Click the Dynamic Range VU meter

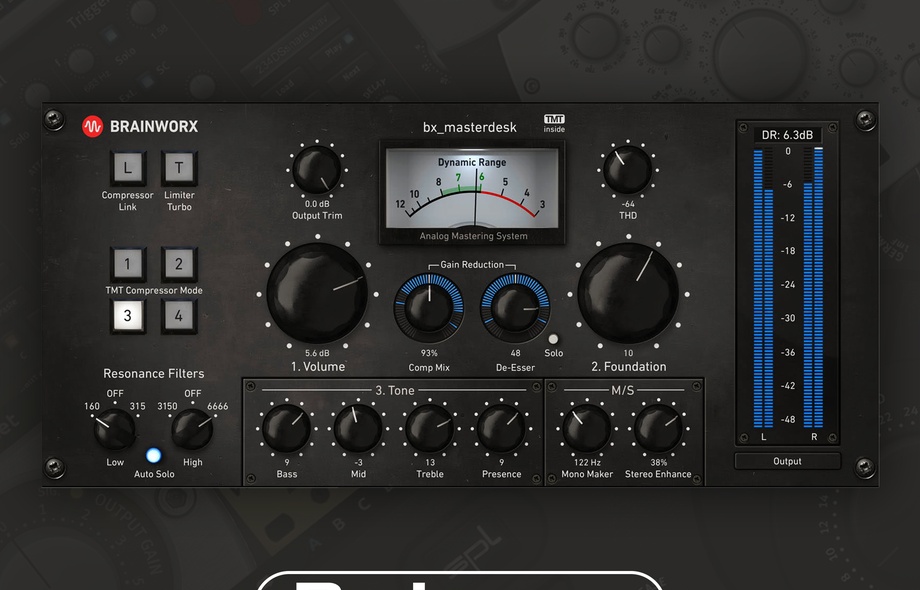(472, 193)
